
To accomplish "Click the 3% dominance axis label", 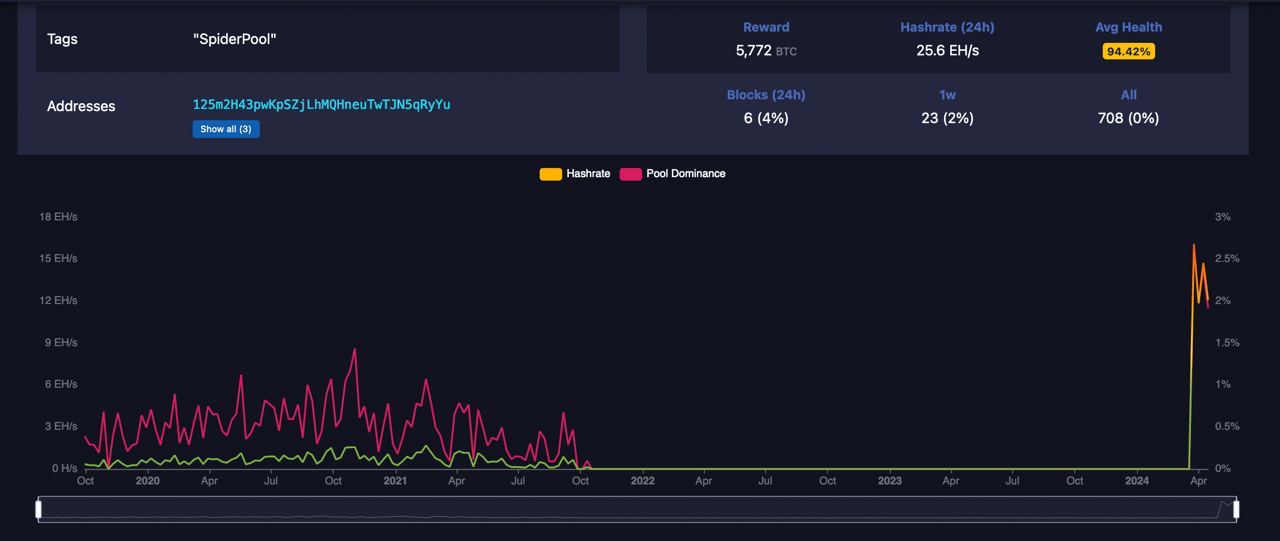I will [1222, 217].
